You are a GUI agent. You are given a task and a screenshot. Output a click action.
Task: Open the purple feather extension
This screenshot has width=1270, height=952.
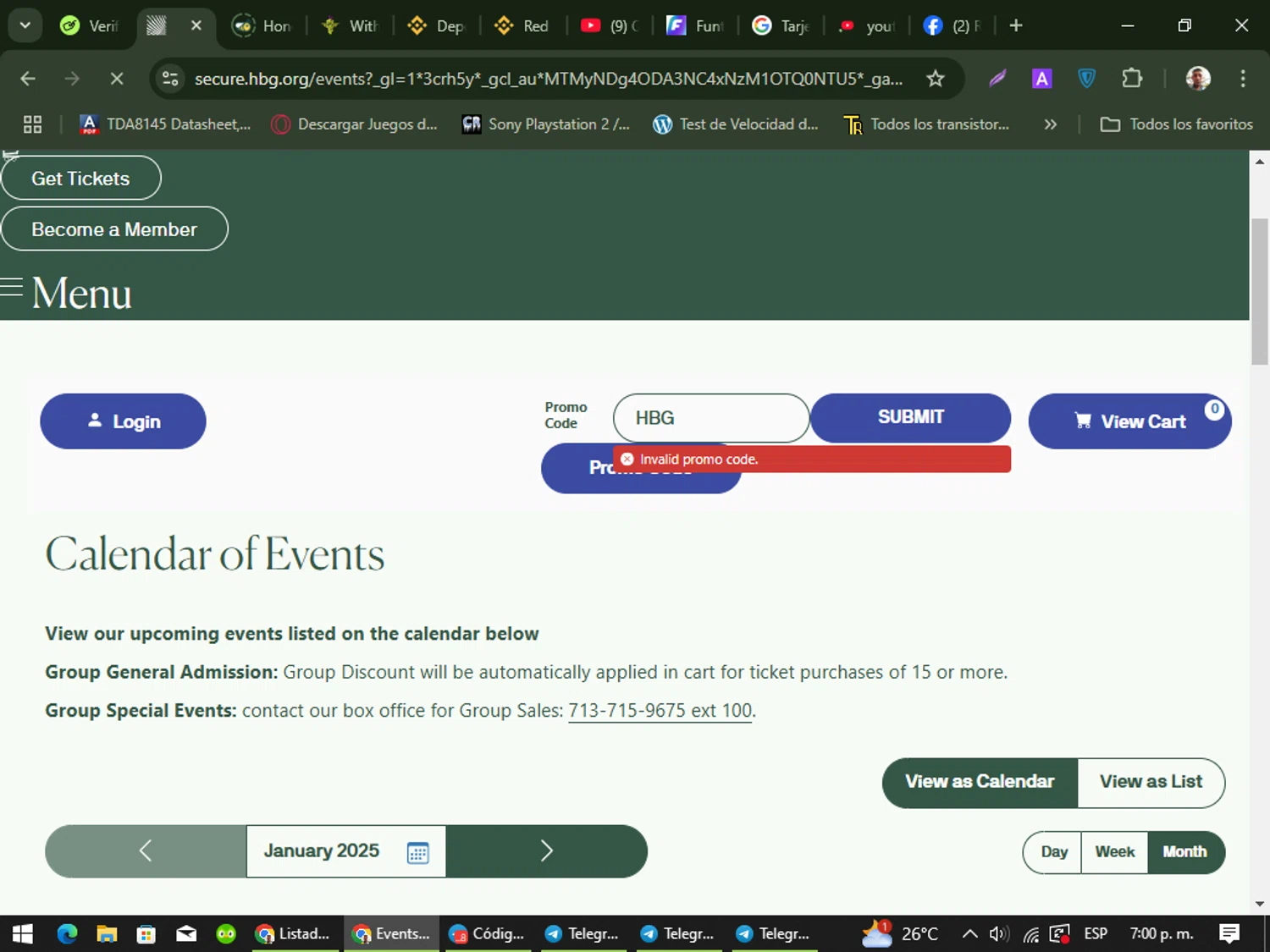coord(997,79)
